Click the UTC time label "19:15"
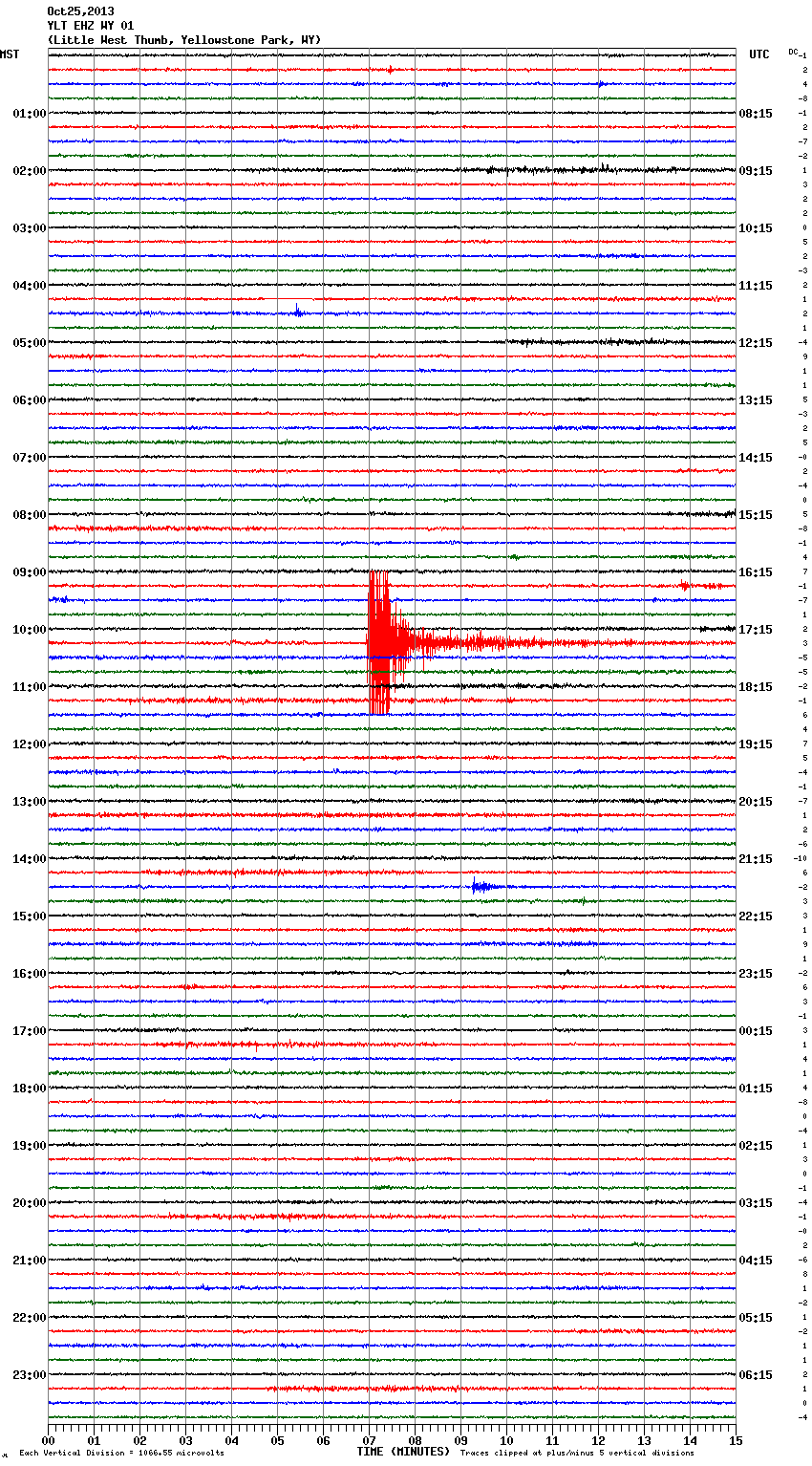The image size is (812, 1466). (x=756, y=744)
